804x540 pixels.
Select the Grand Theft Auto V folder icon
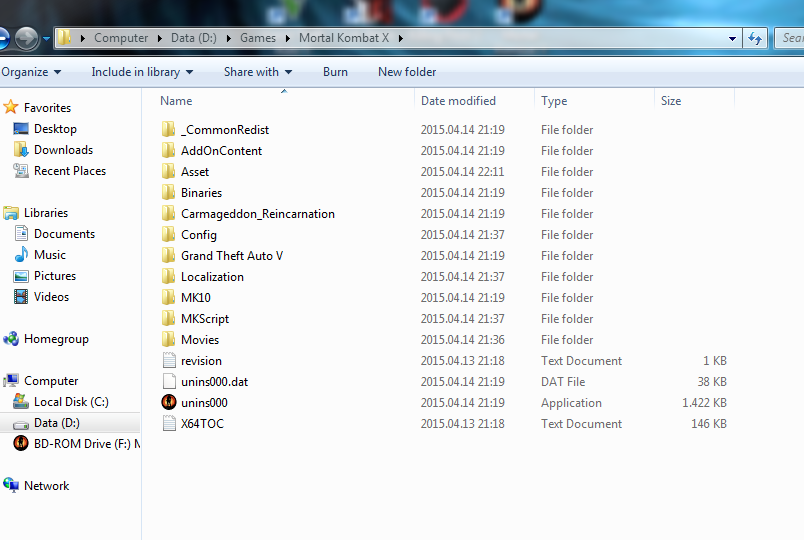tap(168, 255)
